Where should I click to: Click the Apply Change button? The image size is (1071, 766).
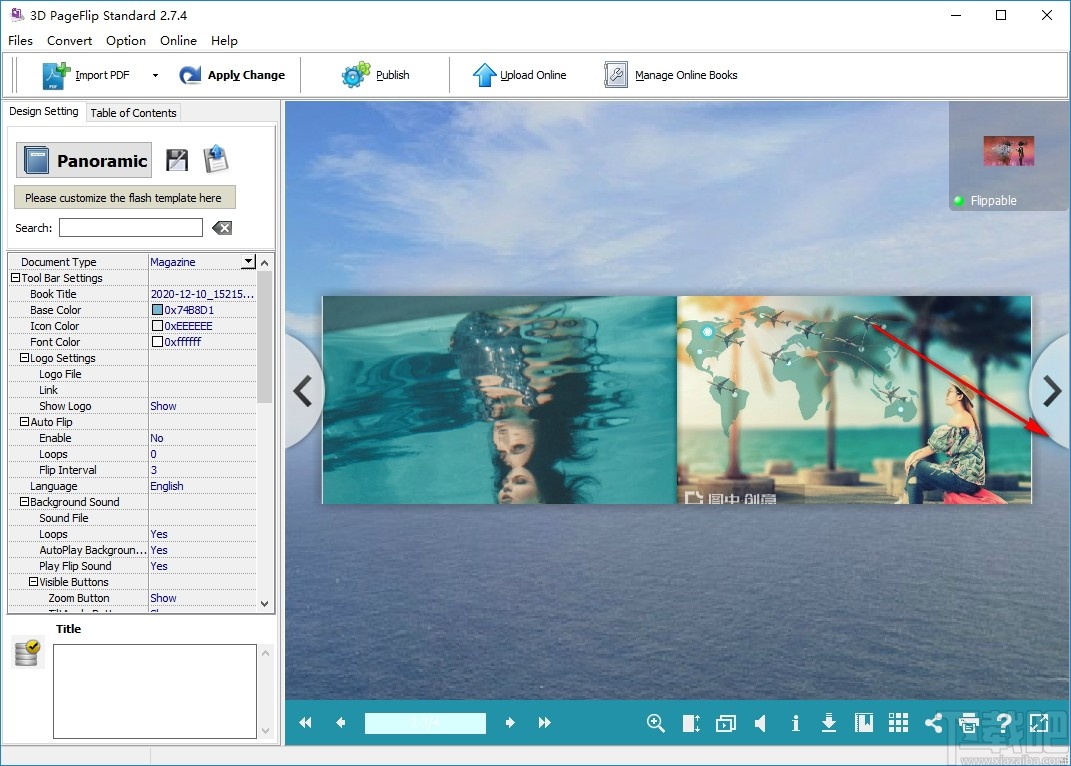click(x=232, y=75)
